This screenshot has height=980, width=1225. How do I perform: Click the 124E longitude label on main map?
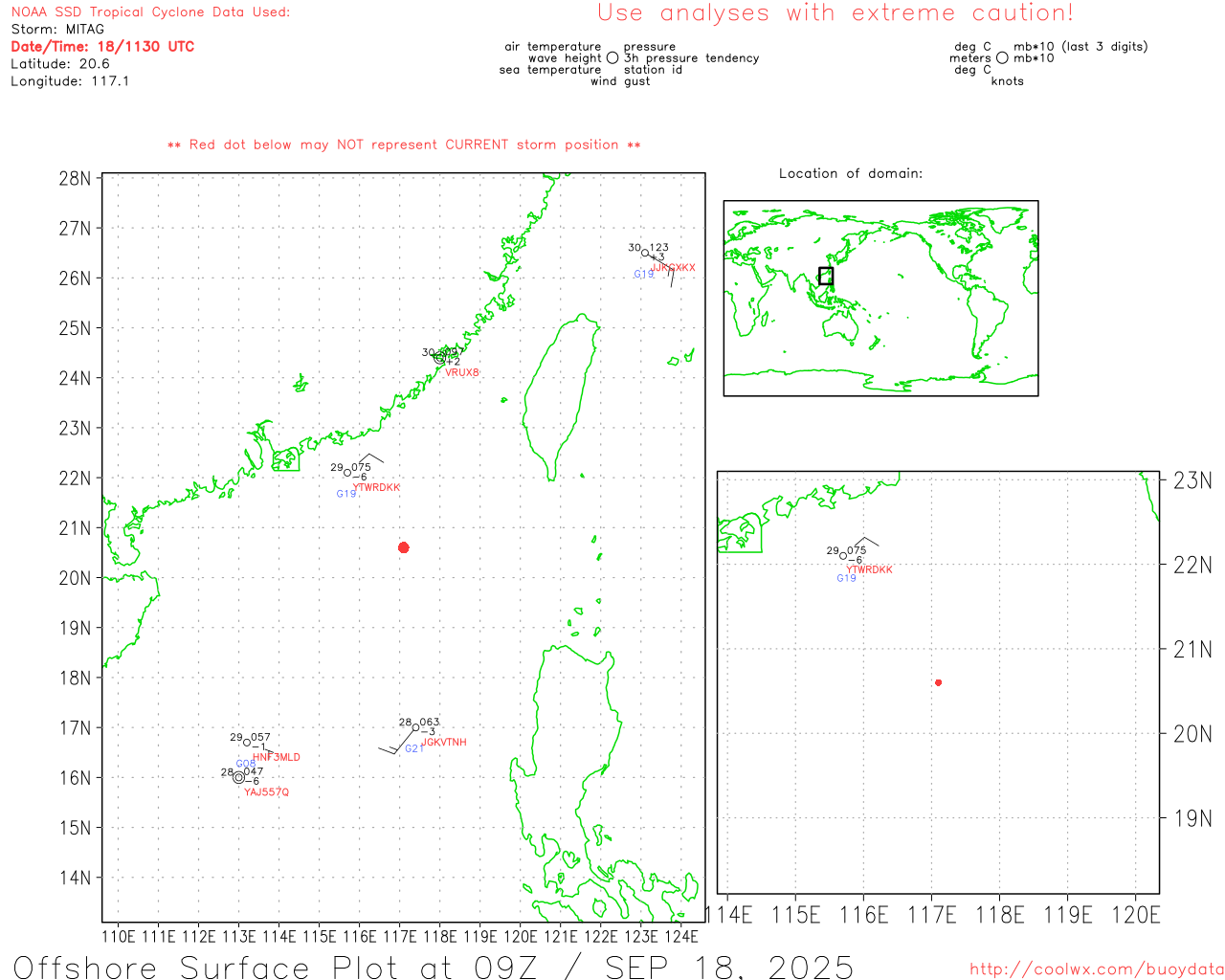click(x=681, y=936)
